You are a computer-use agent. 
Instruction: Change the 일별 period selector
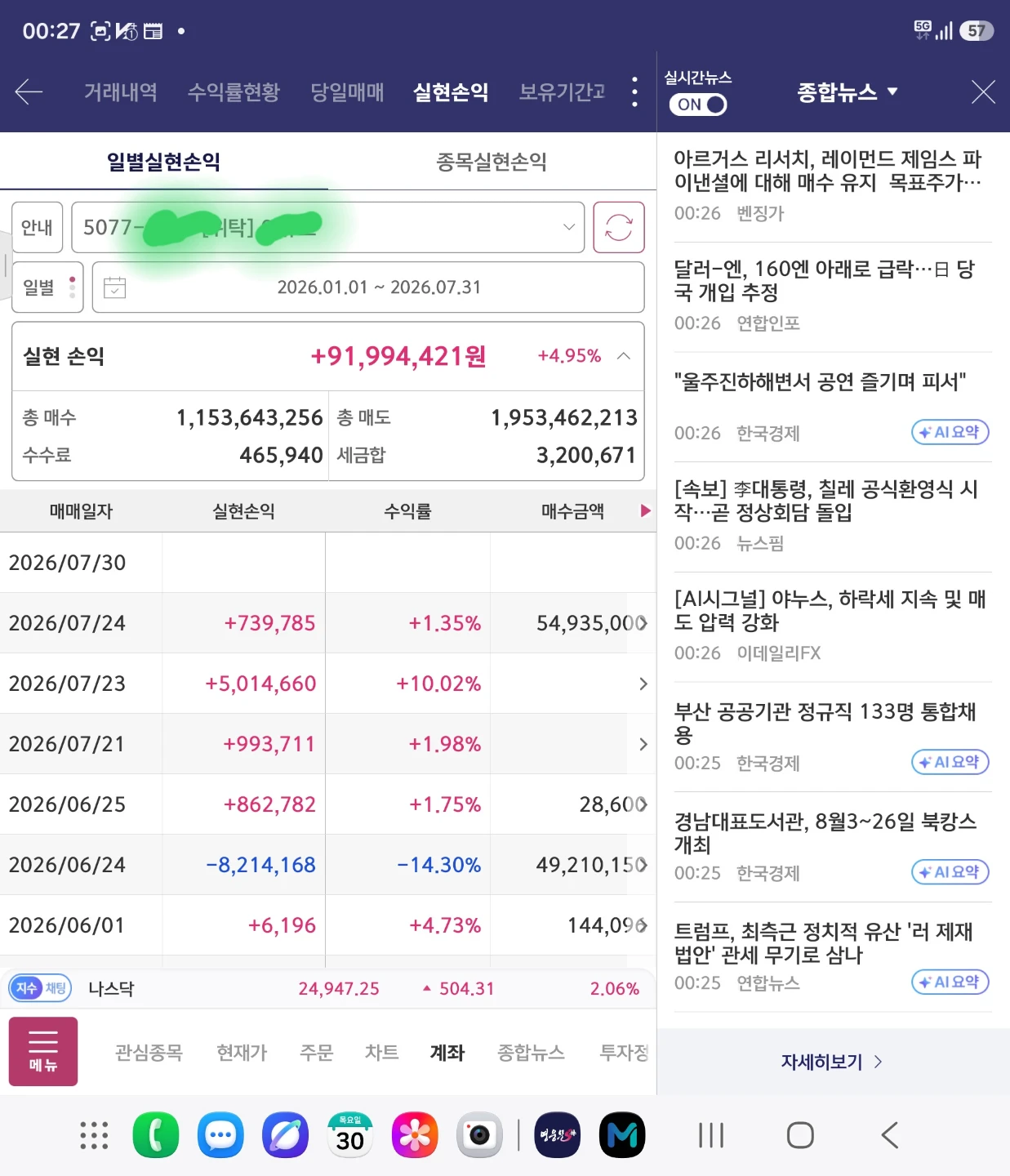point(47,287)
